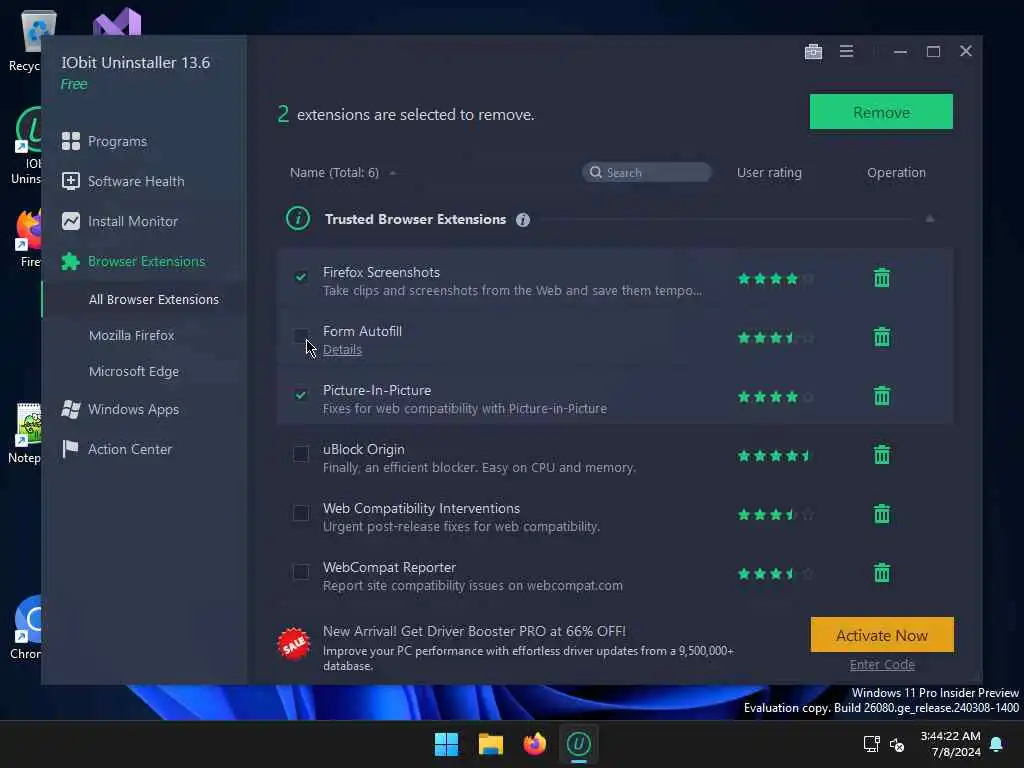Viewport: 1024px width, 768px height.
Task: Click into the Search field
Action: (647, 172)
